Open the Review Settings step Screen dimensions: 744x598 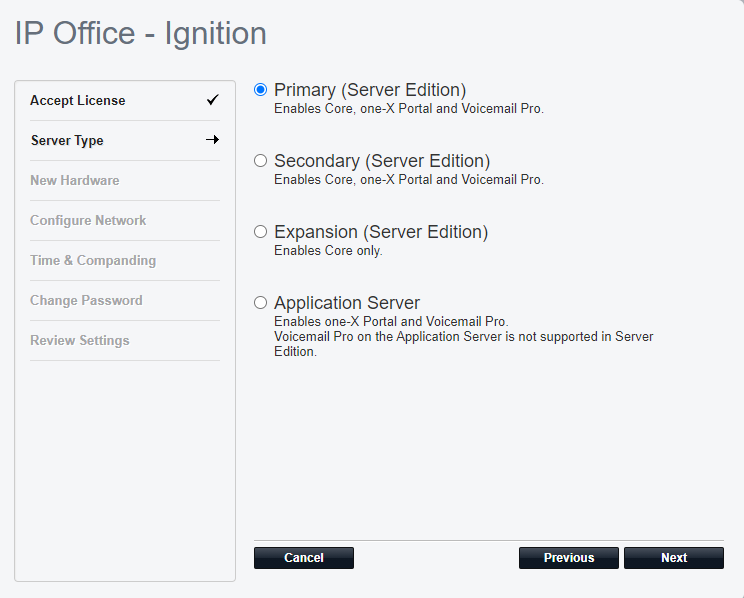125,340
